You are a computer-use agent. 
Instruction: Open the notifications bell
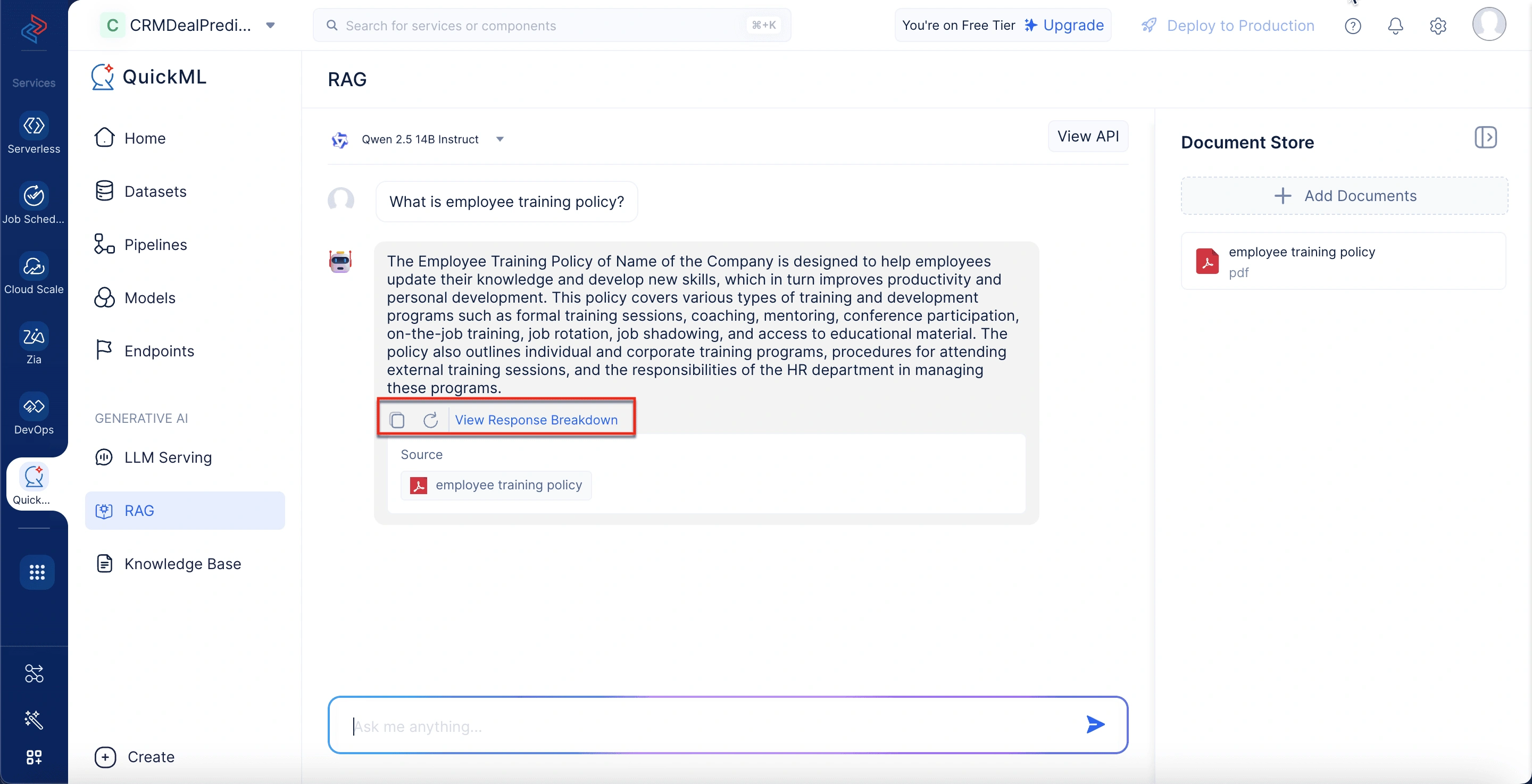pos(1395,26)
